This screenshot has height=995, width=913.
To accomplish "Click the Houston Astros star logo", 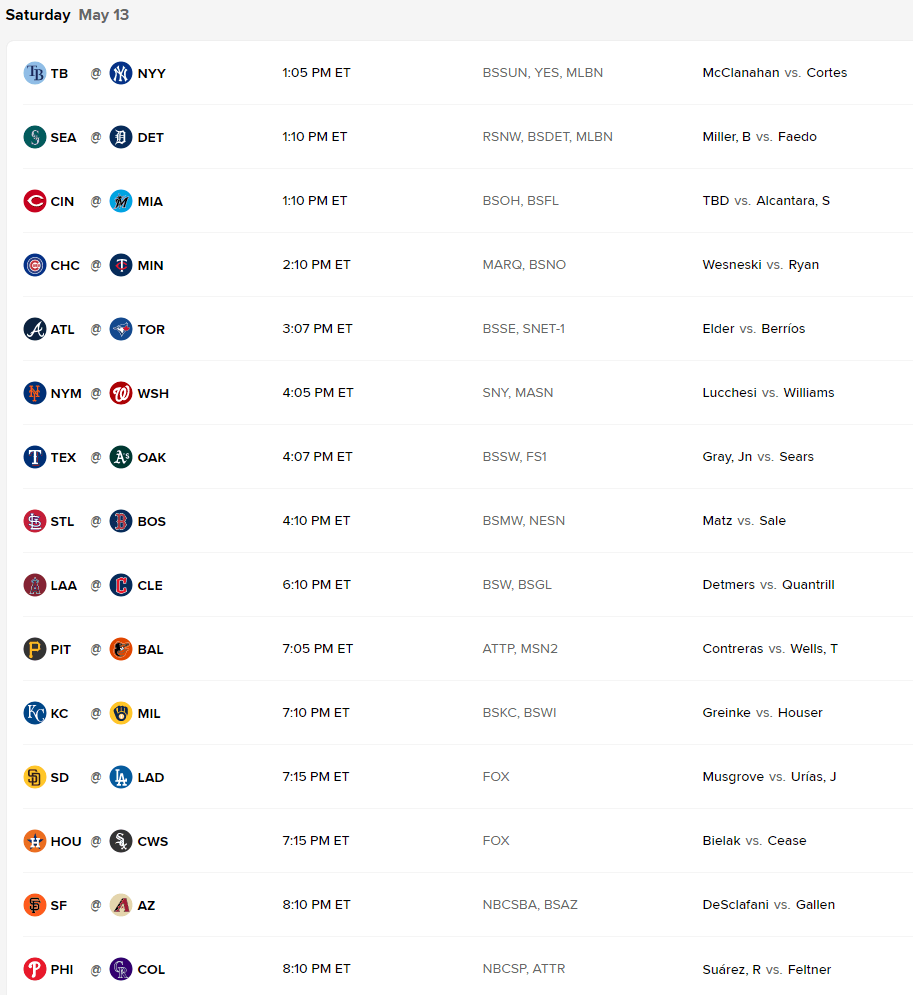I will coord(35,841).
